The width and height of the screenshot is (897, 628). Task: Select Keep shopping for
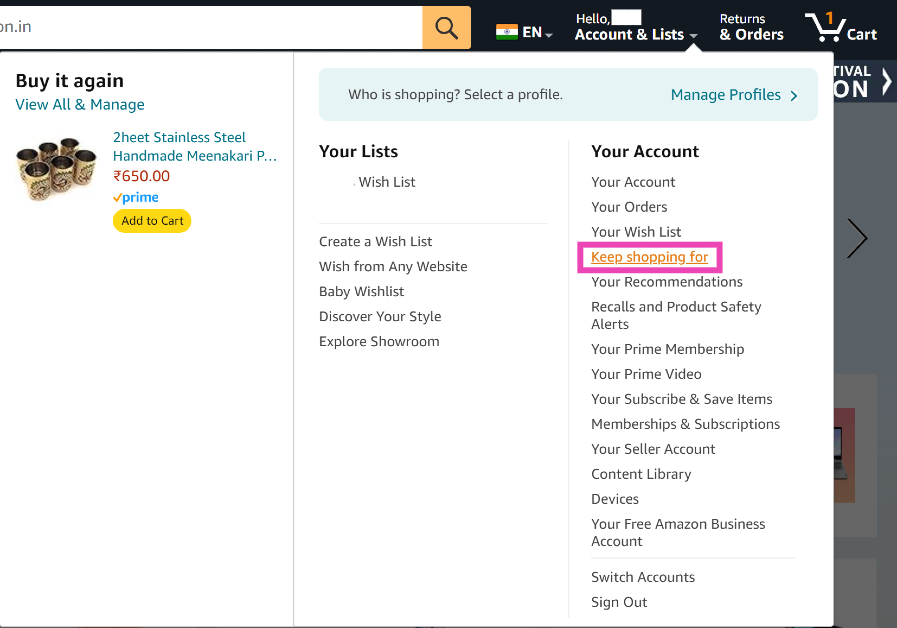point(649,257)
